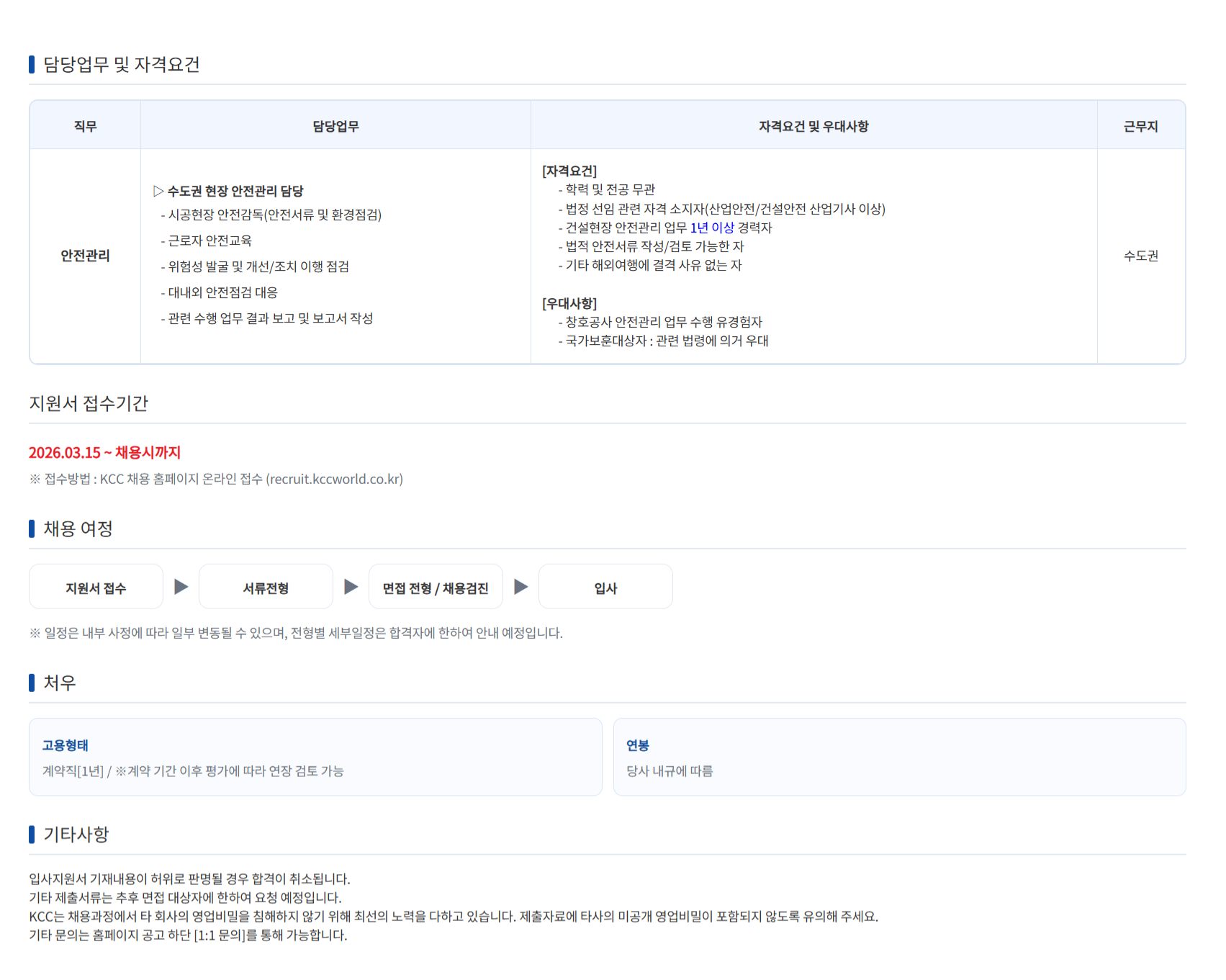Select the 면접 전형 / 채용검진 step
Image resolution: width=1226 pixels, height=980 pixels.
tap(436, 588)
